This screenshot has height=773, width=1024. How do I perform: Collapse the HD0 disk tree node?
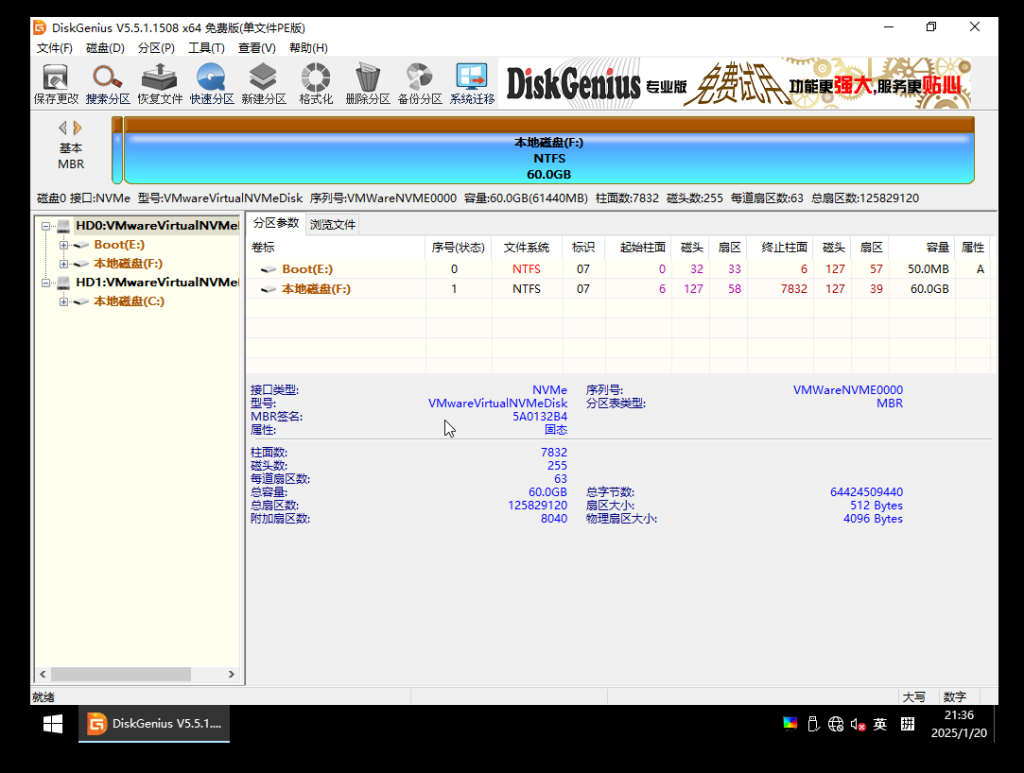46,226
